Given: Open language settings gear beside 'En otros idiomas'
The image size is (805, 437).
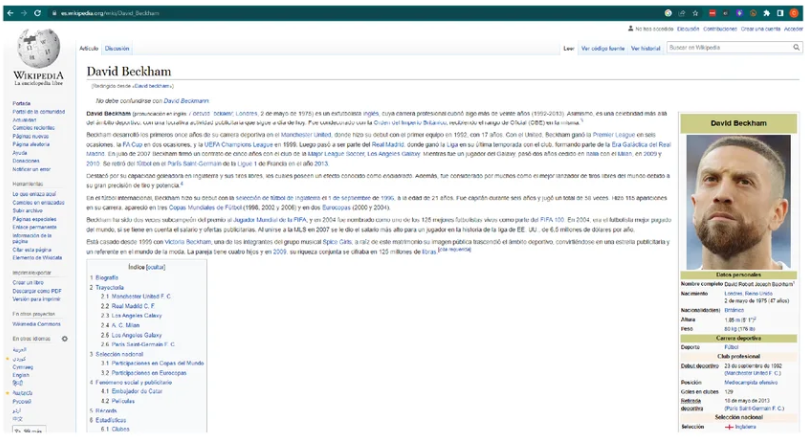Looking at the screenshot, I should (65, 339).
